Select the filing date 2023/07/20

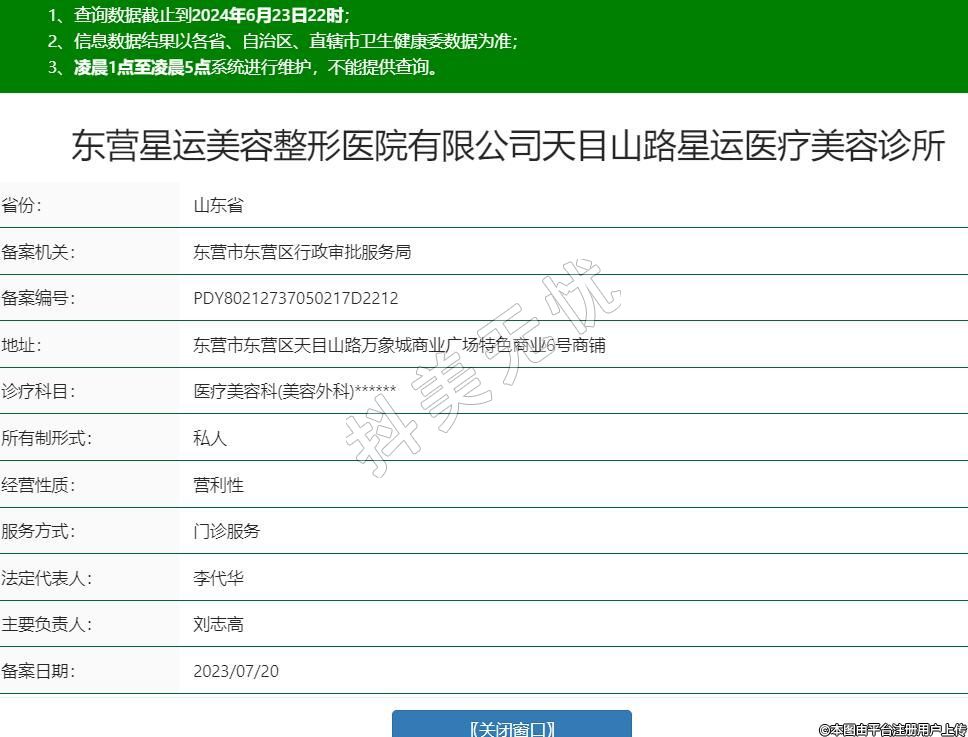(x=236, y=671)
